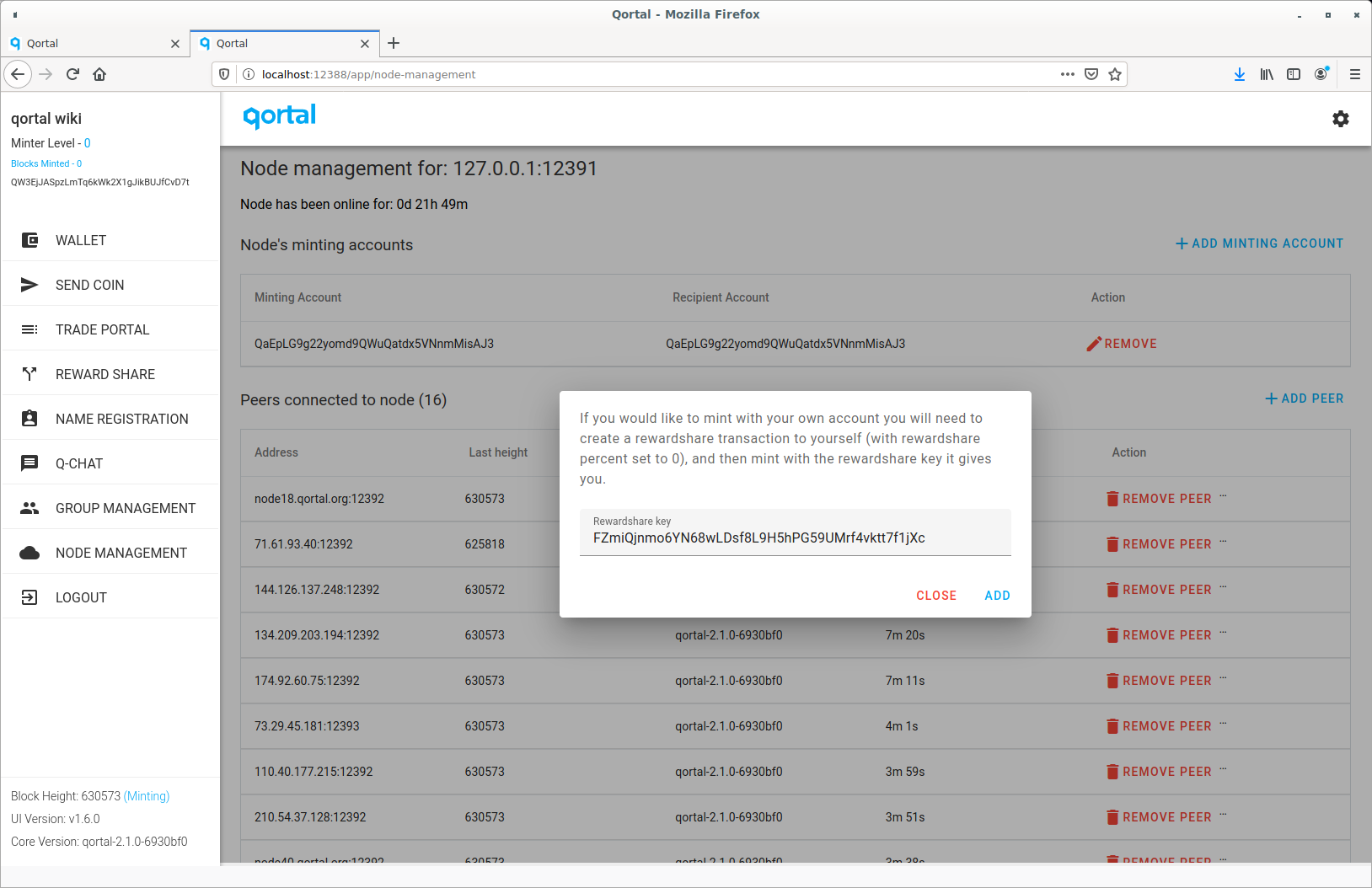This screenshot has height=888, width=1372.
Task: Click the Address column header
Action: [276, 452]
